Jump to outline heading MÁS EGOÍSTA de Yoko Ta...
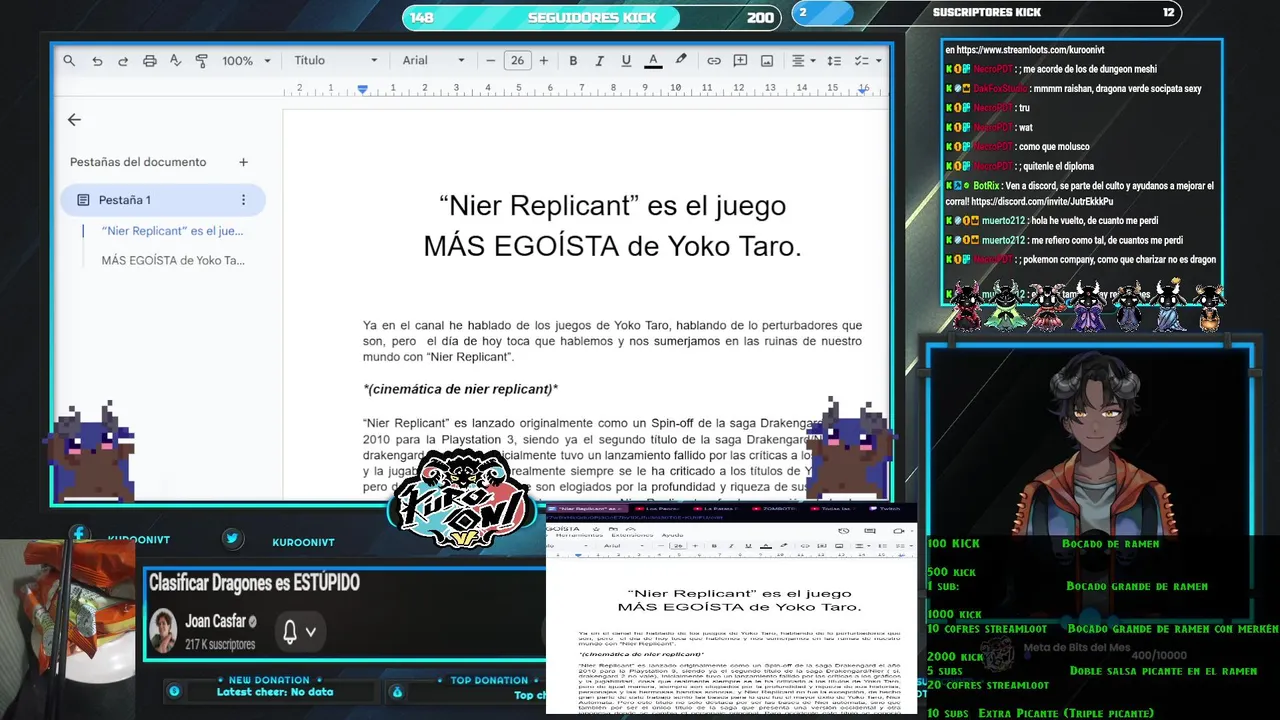The image size is (1280, 720). (x=173, y=261)
